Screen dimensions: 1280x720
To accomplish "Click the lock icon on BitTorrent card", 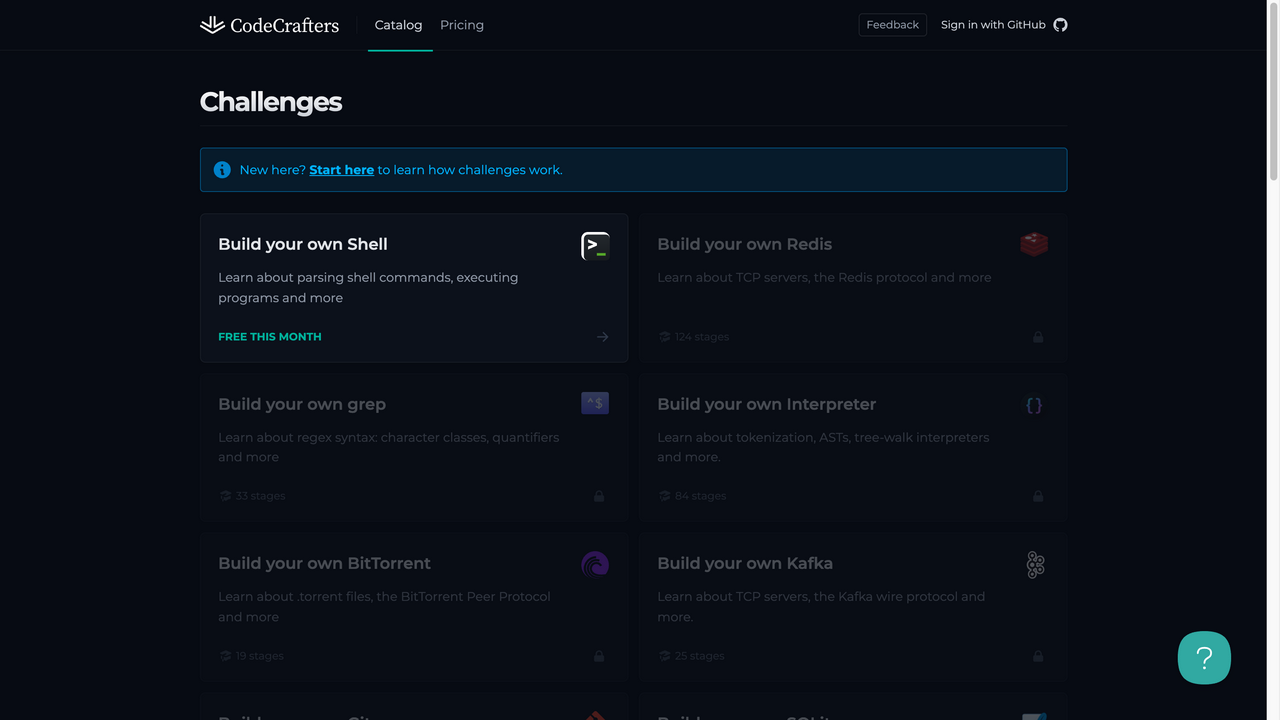I will 599,656.
